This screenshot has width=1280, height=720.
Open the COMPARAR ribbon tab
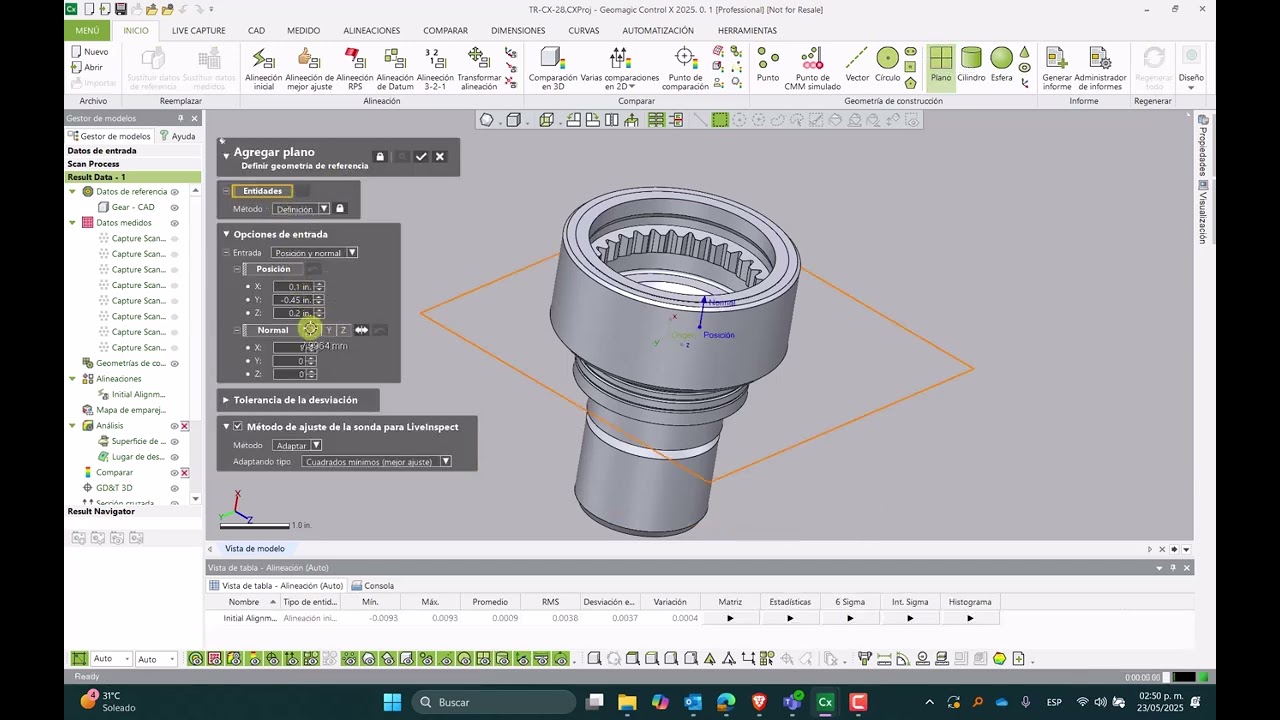point(445,31)
